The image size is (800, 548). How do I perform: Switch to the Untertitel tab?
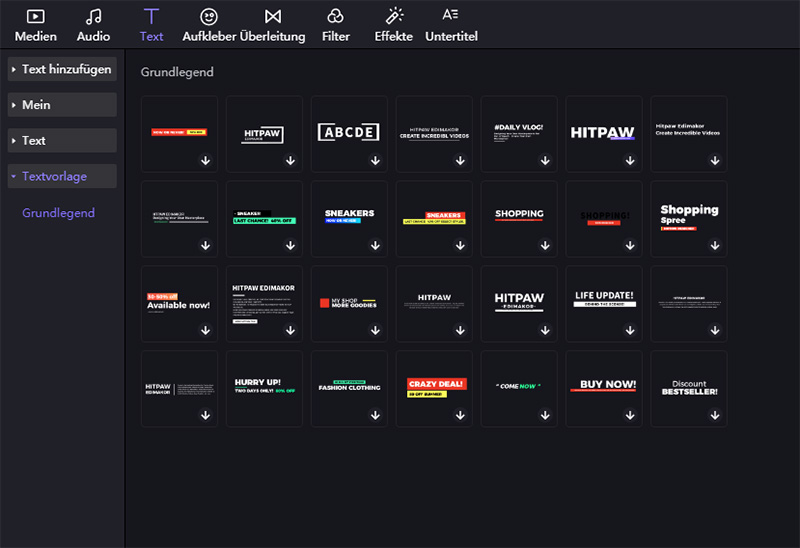tap(451, 25)
